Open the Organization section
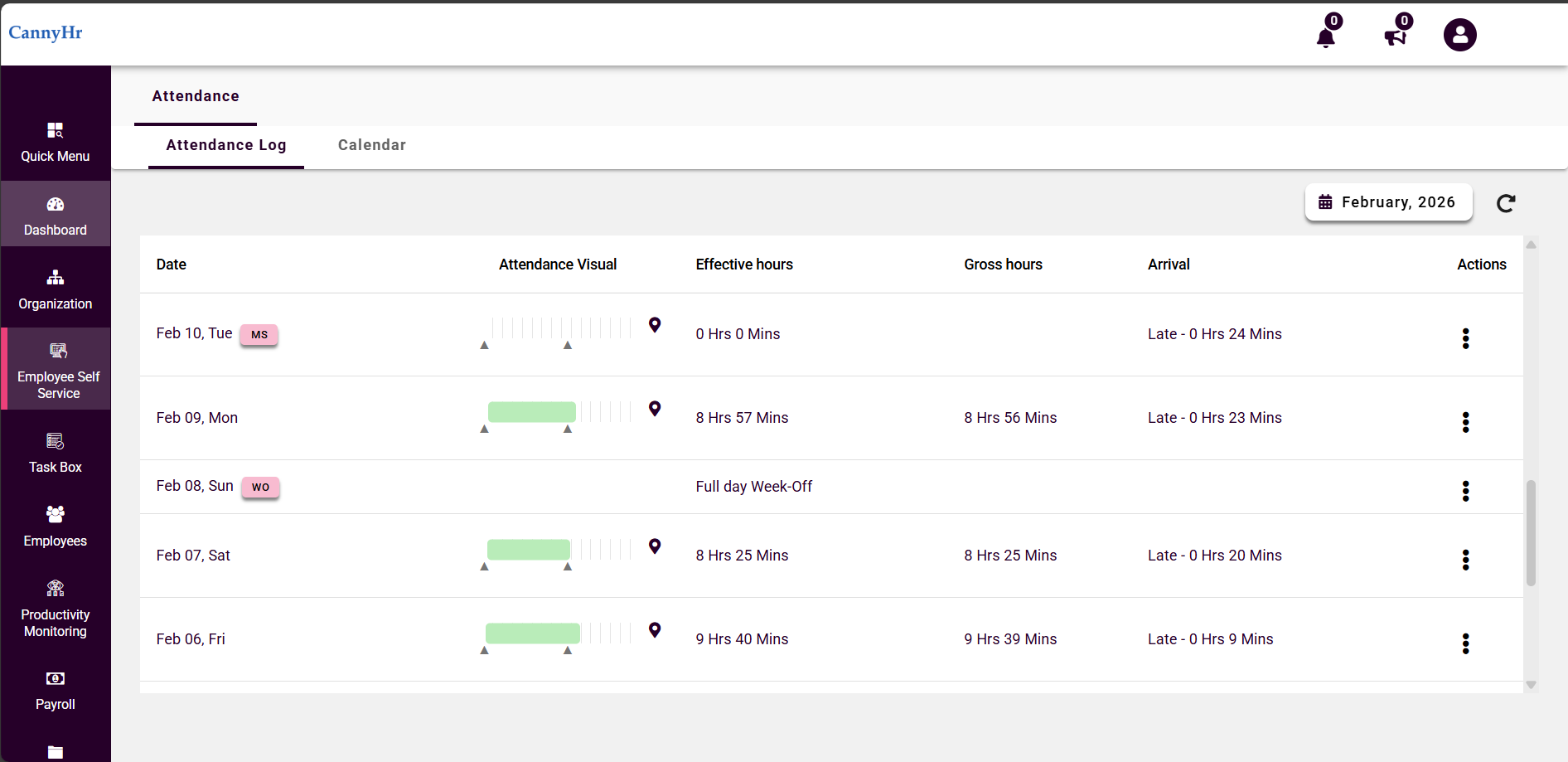Viewport: 1568px width, 762px height. pyautogui.click(x=55, y=289)
